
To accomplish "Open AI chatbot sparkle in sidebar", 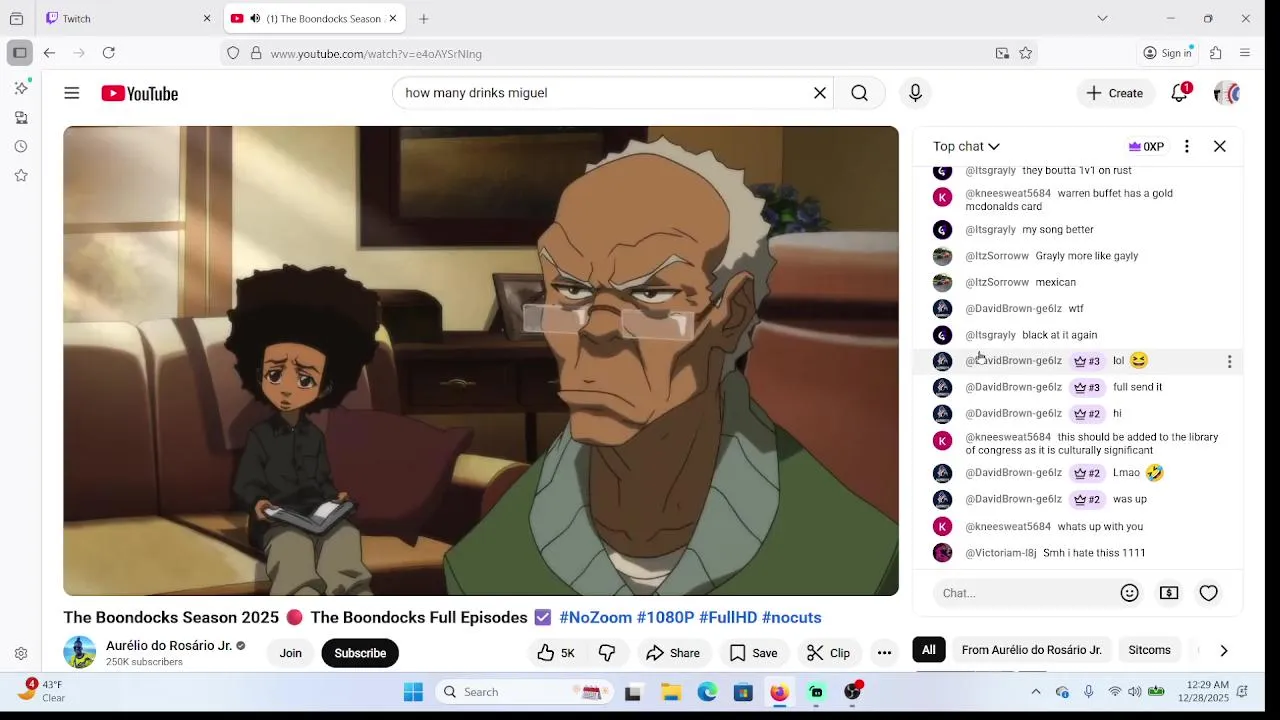I will (x=21, y=88).
